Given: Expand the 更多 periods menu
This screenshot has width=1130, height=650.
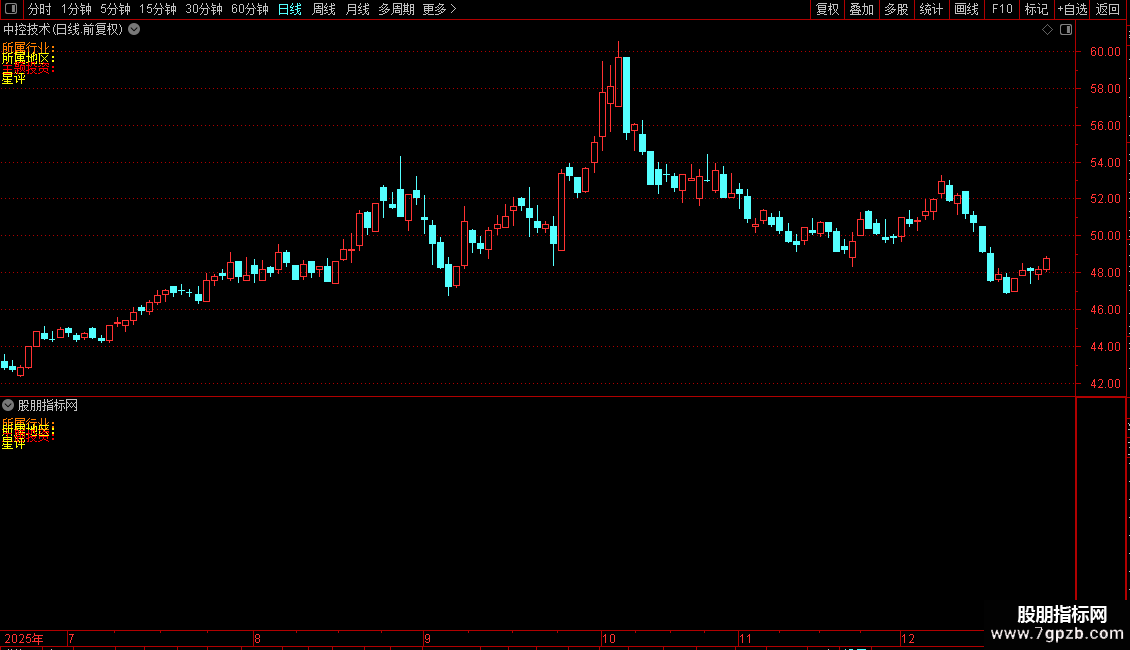Looking at the screenshot, I should [439, 9].
